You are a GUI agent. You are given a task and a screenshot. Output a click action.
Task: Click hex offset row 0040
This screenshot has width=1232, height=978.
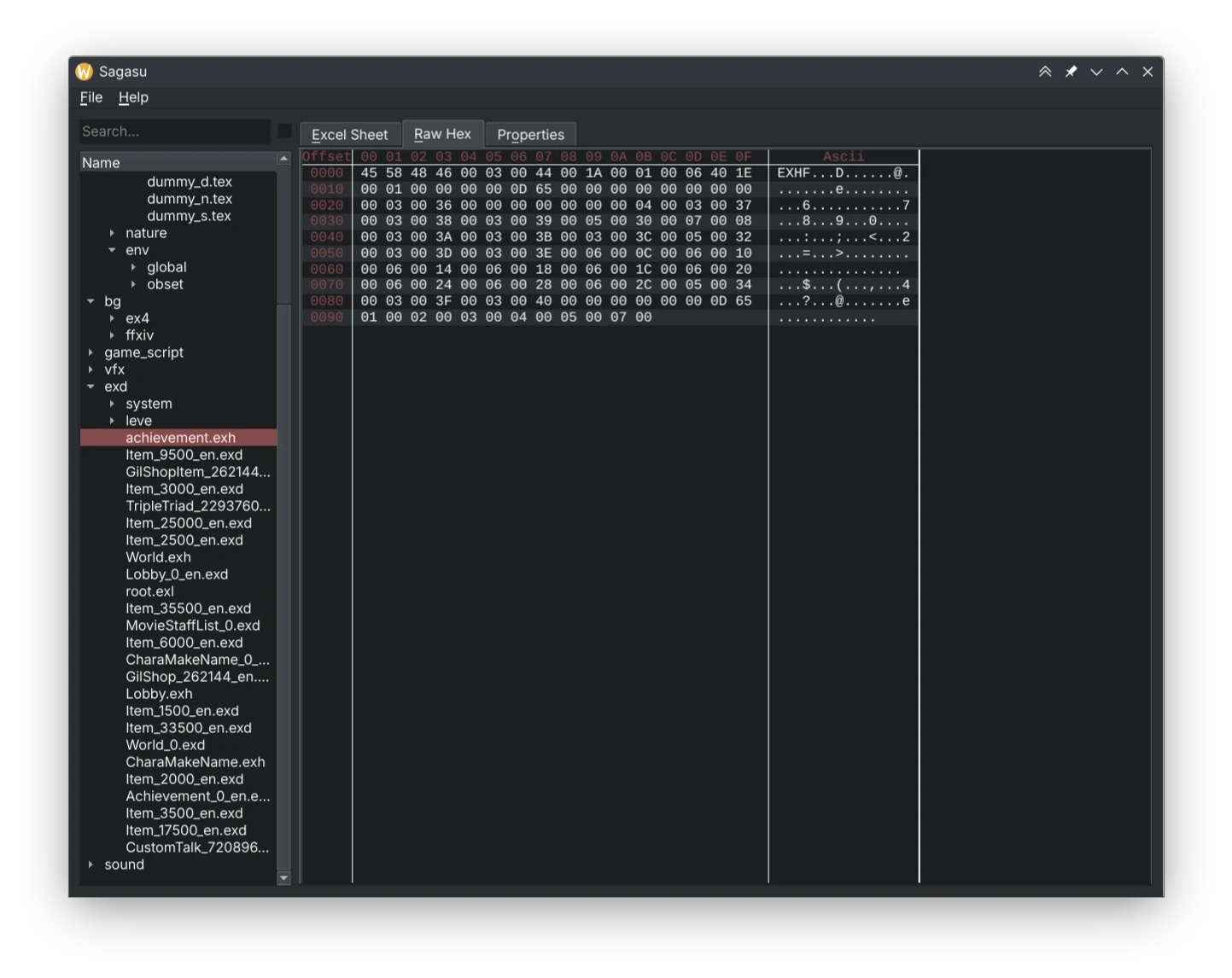tap(326, 237)
